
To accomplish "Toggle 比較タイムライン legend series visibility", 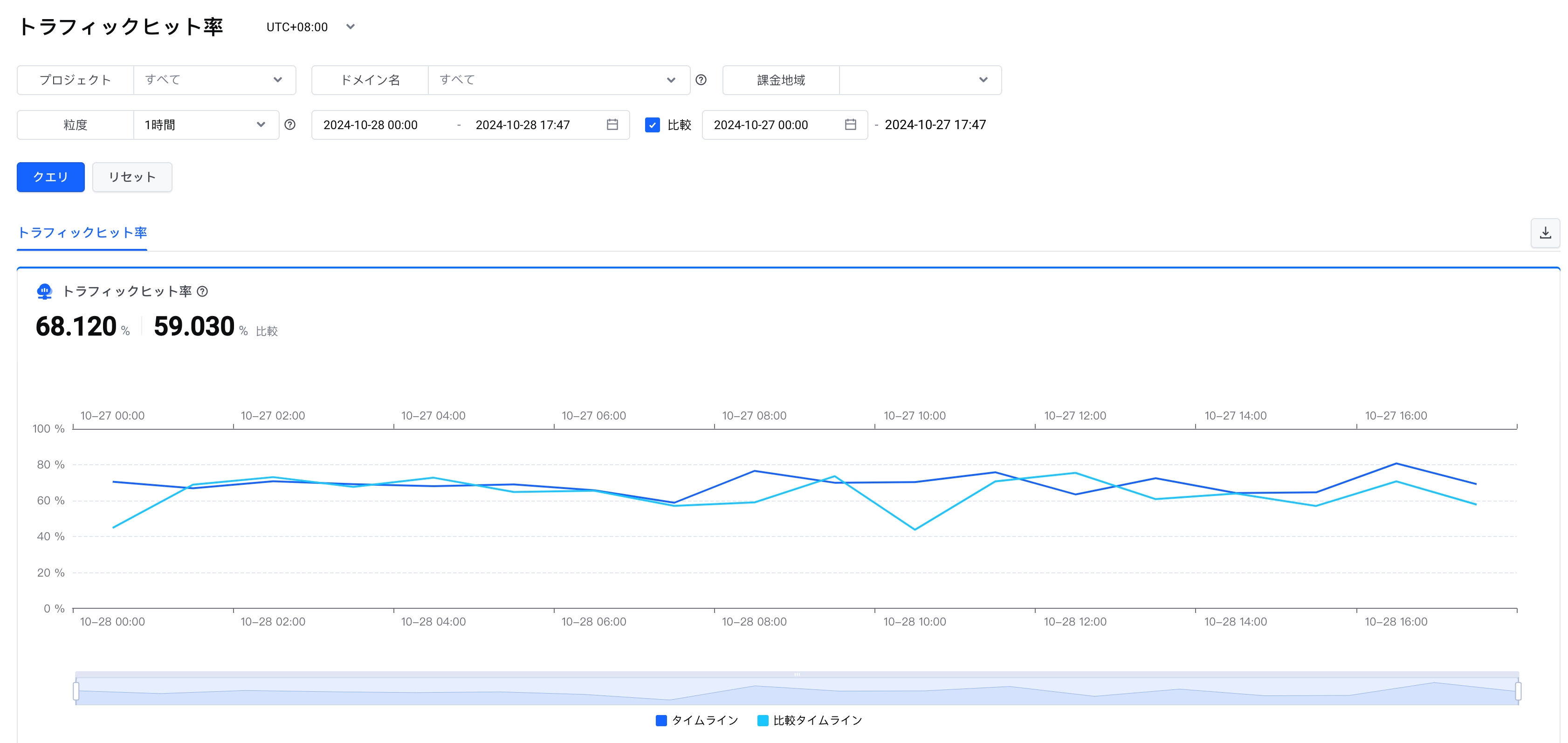I will coord(810,721).
